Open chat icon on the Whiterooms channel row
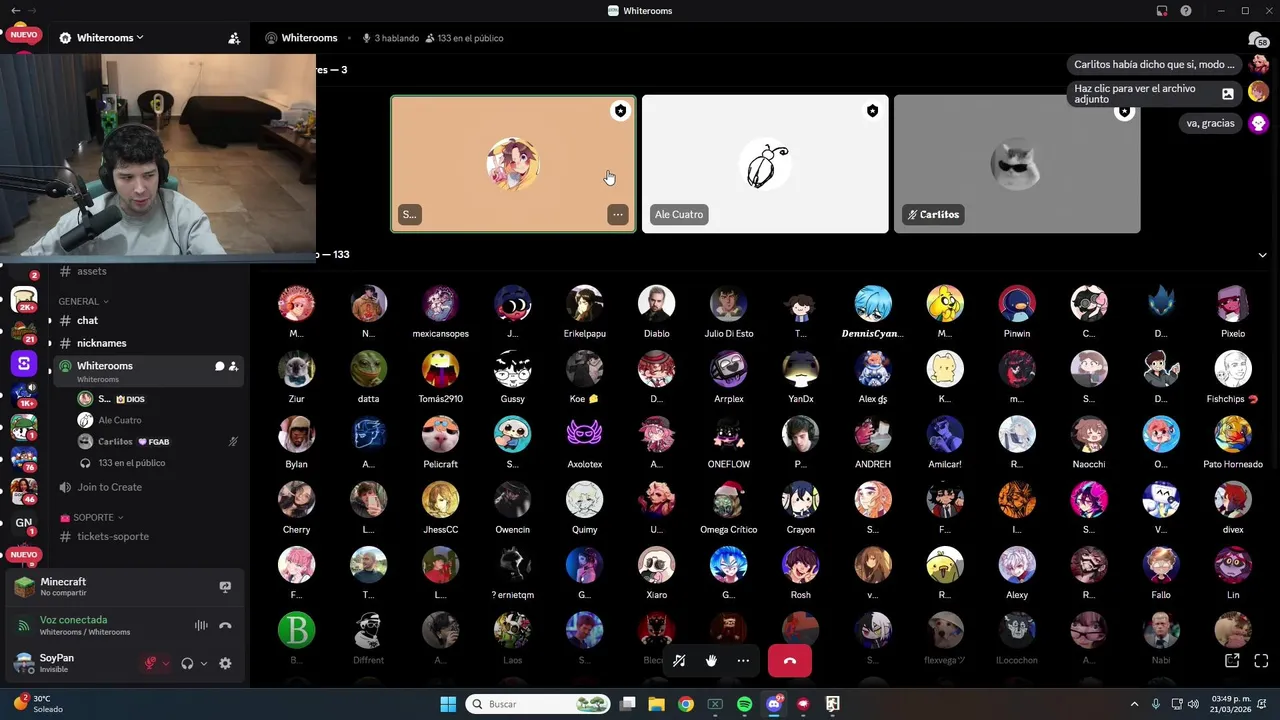The height and width of the screenshot is (720, 1280). click(x=219, y=366)
